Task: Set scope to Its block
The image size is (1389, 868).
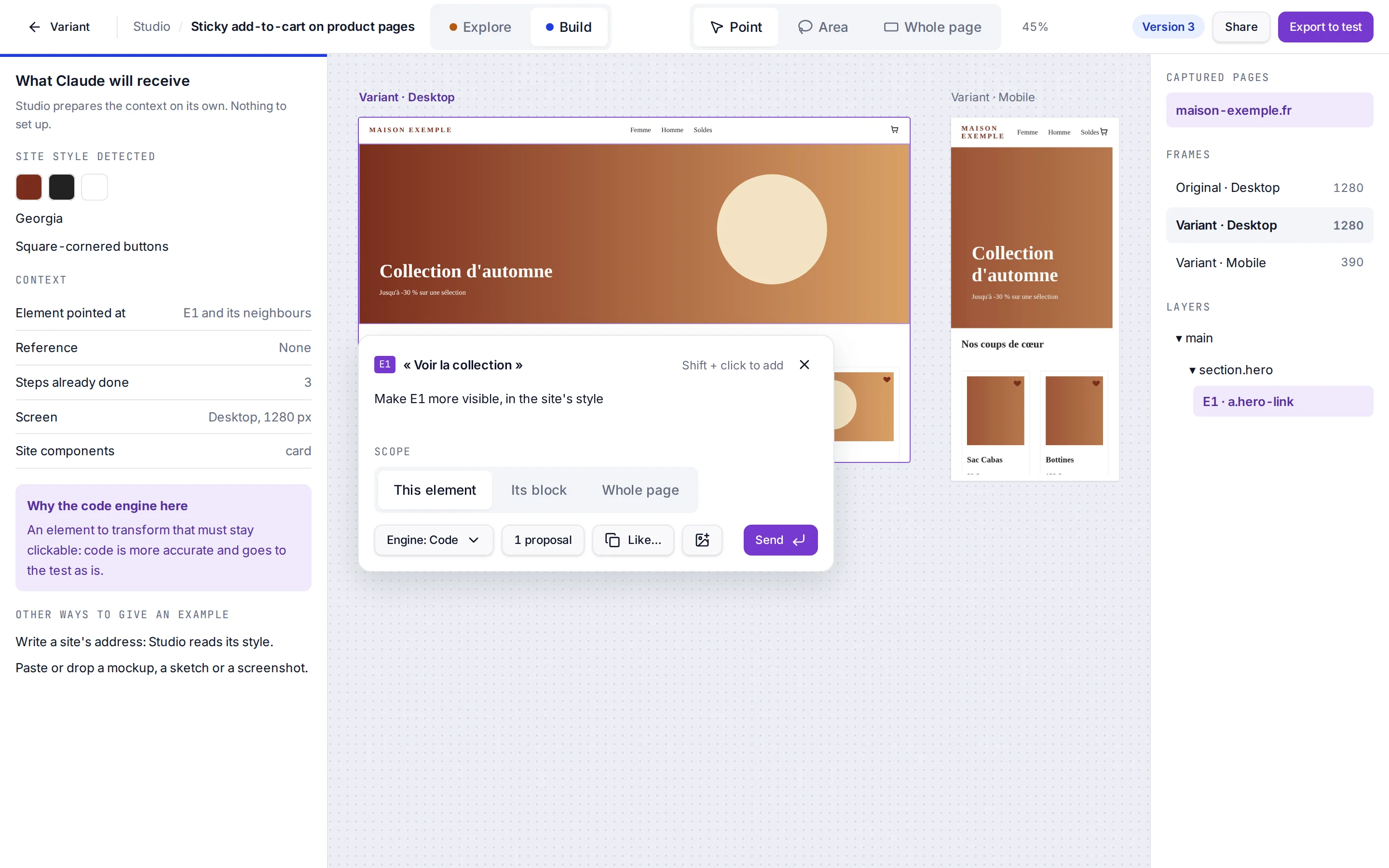Action: (538, 489)
